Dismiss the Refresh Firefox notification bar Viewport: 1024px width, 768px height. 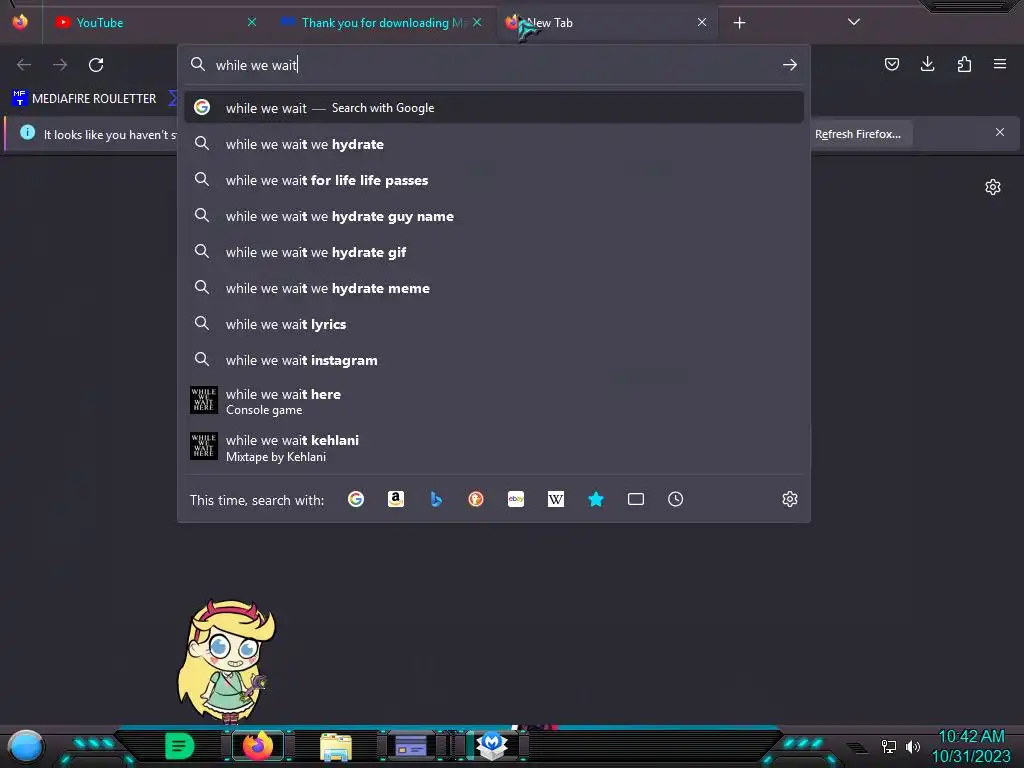[1000, 132]
